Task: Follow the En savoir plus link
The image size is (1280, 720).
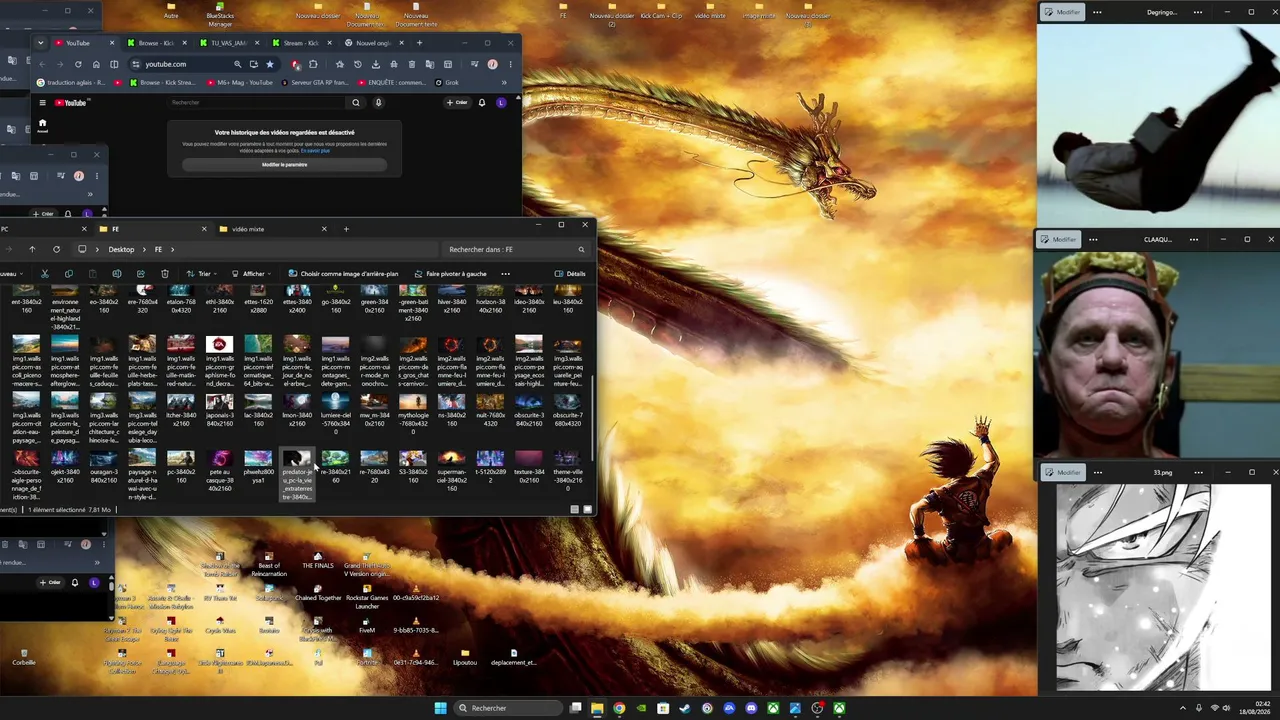Action: tap(317, 151)
